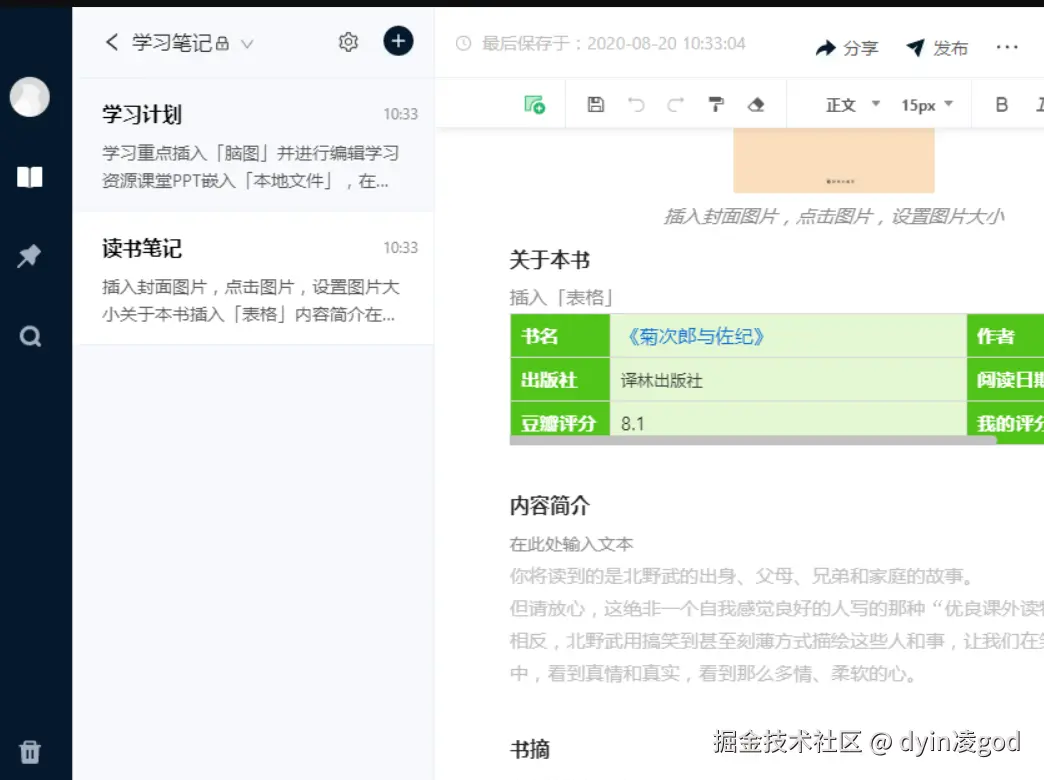
Task: Select the format painter tool
Action: point(716,104)
